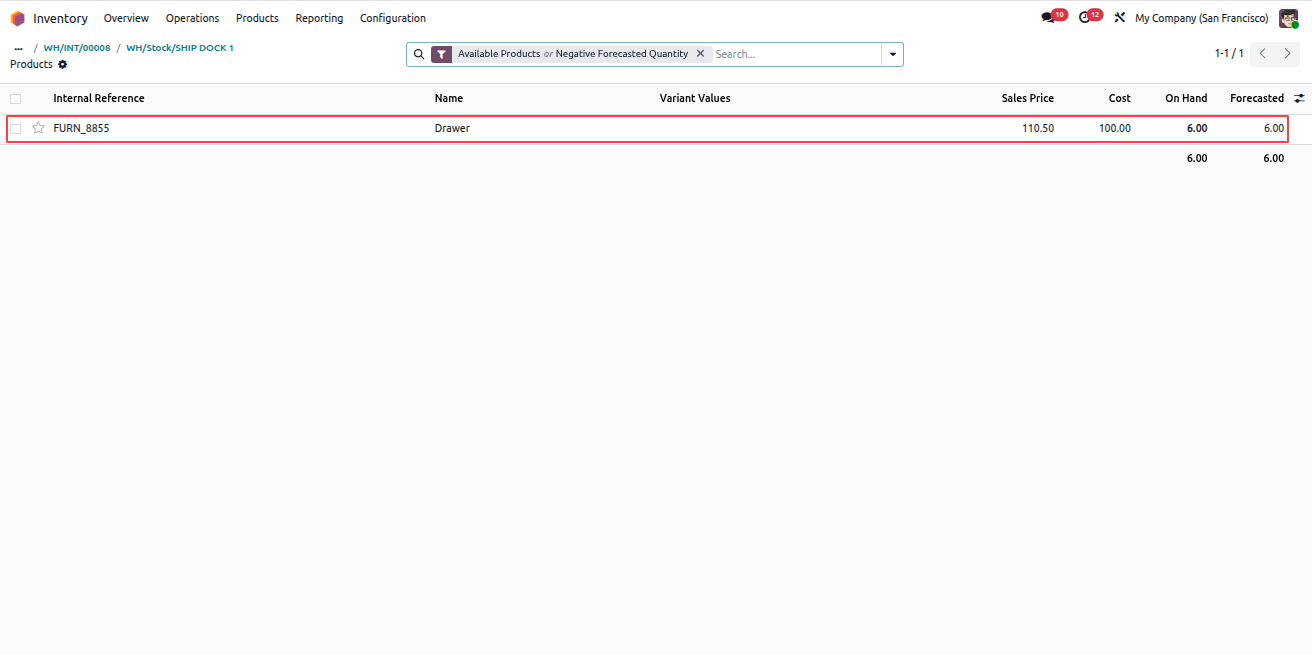Open the Configuration menu
Screen dimensions: 1312x655
(x=393, y=18)
